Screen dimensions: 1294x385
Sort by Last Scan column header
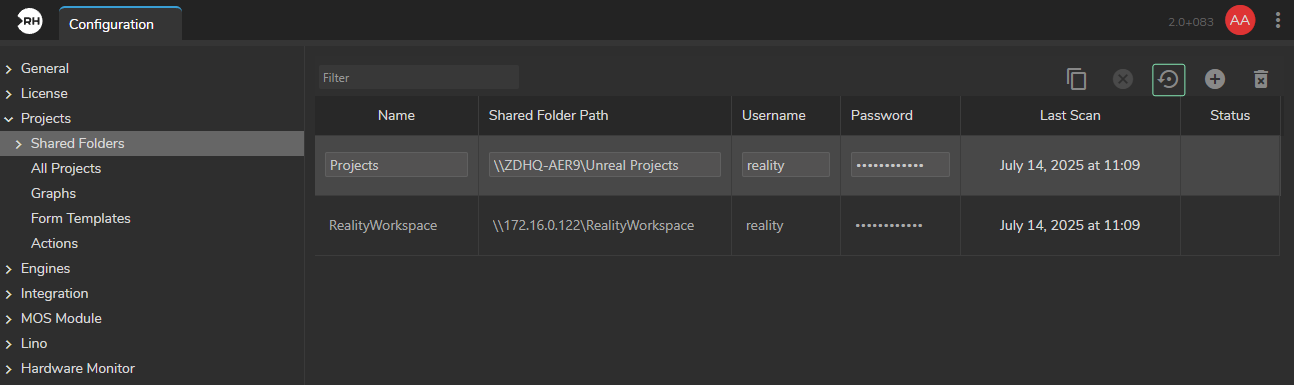point(1070,116)
